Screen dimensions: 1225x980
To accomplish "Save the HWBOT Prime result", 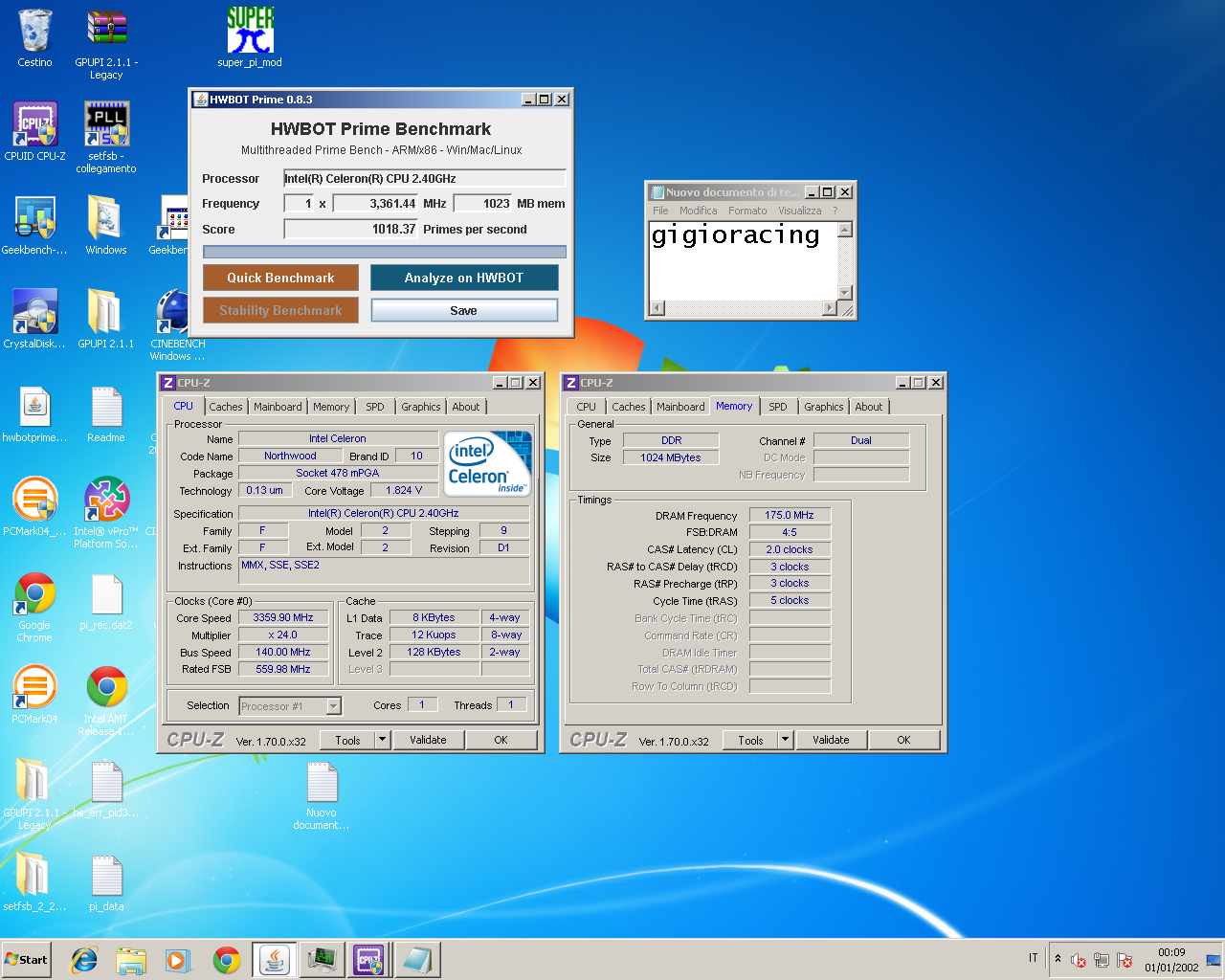I will click(464, 310).
